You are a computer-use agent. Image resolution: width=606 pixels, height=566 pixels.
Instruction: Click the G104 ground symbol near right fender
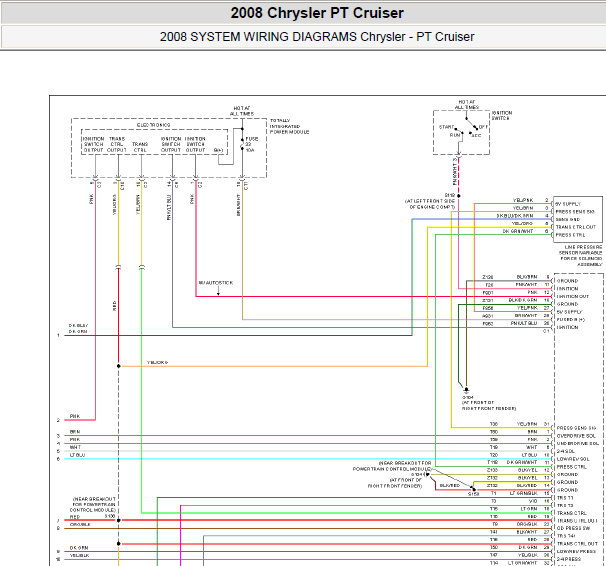466,389
